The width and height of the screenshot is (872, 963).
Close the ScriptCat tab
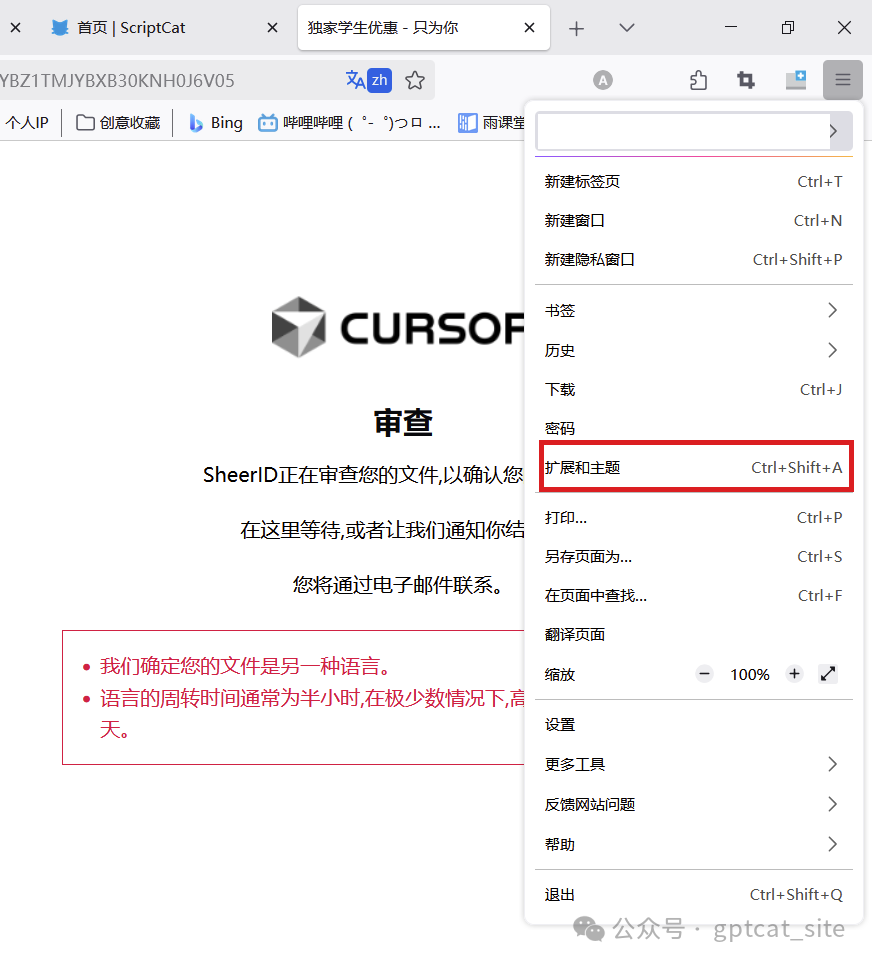click(x=273, y=28)
